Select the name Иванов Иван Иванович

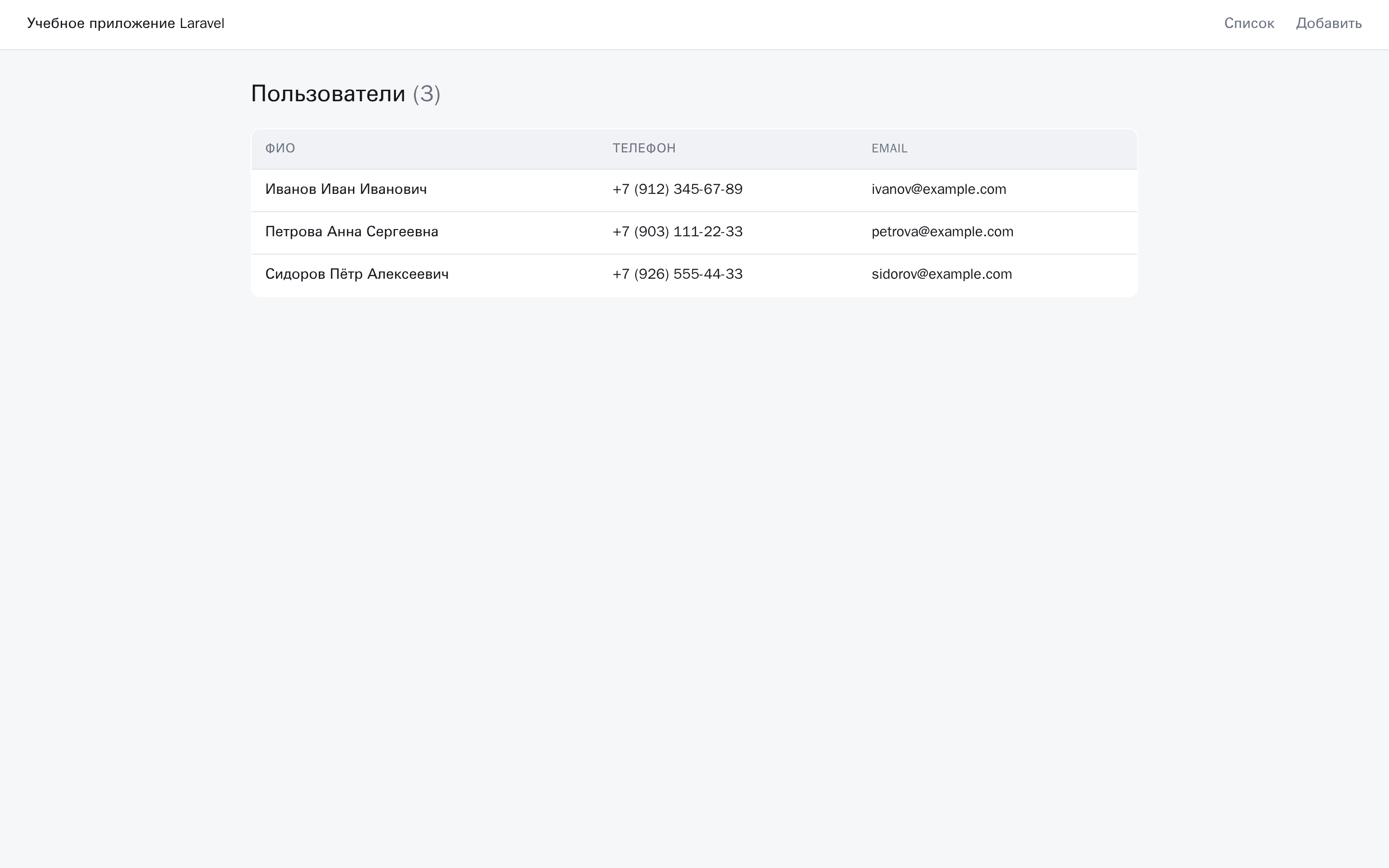(x=346, y=190)
